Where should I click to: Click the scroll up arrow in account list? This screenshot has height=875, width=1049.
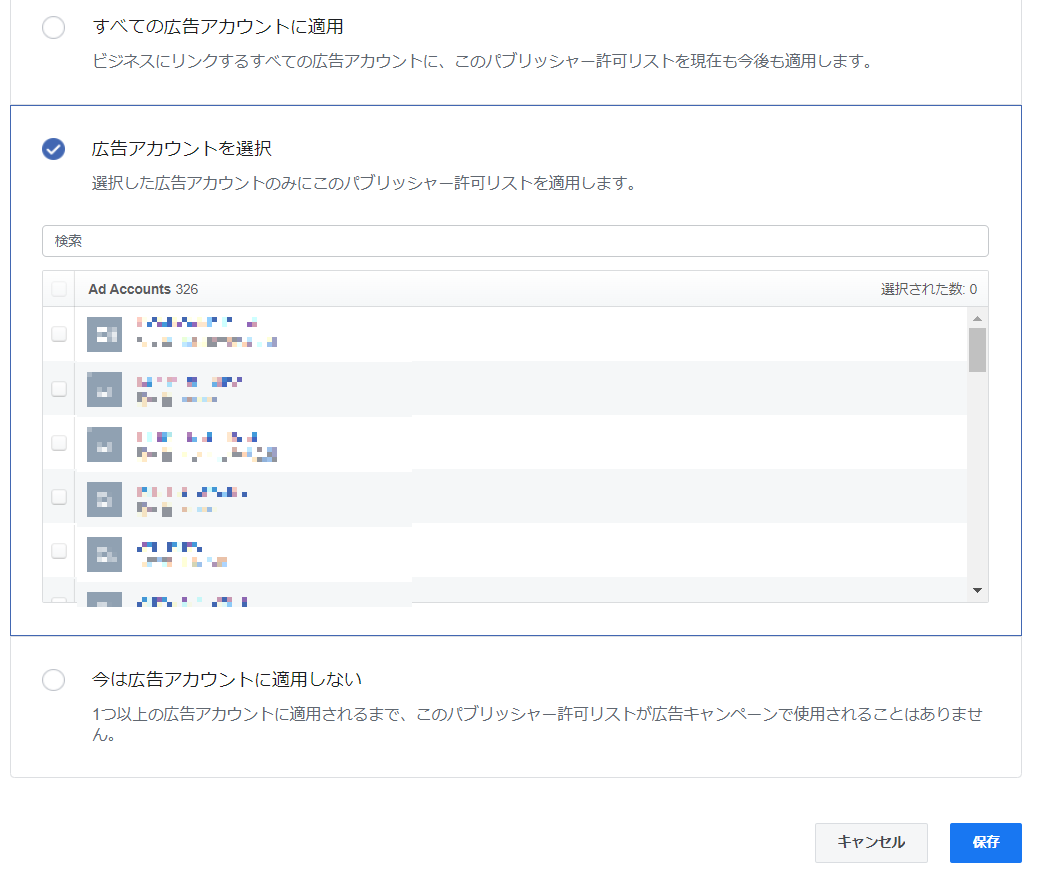pyautogui.click(x=977, y=318)
